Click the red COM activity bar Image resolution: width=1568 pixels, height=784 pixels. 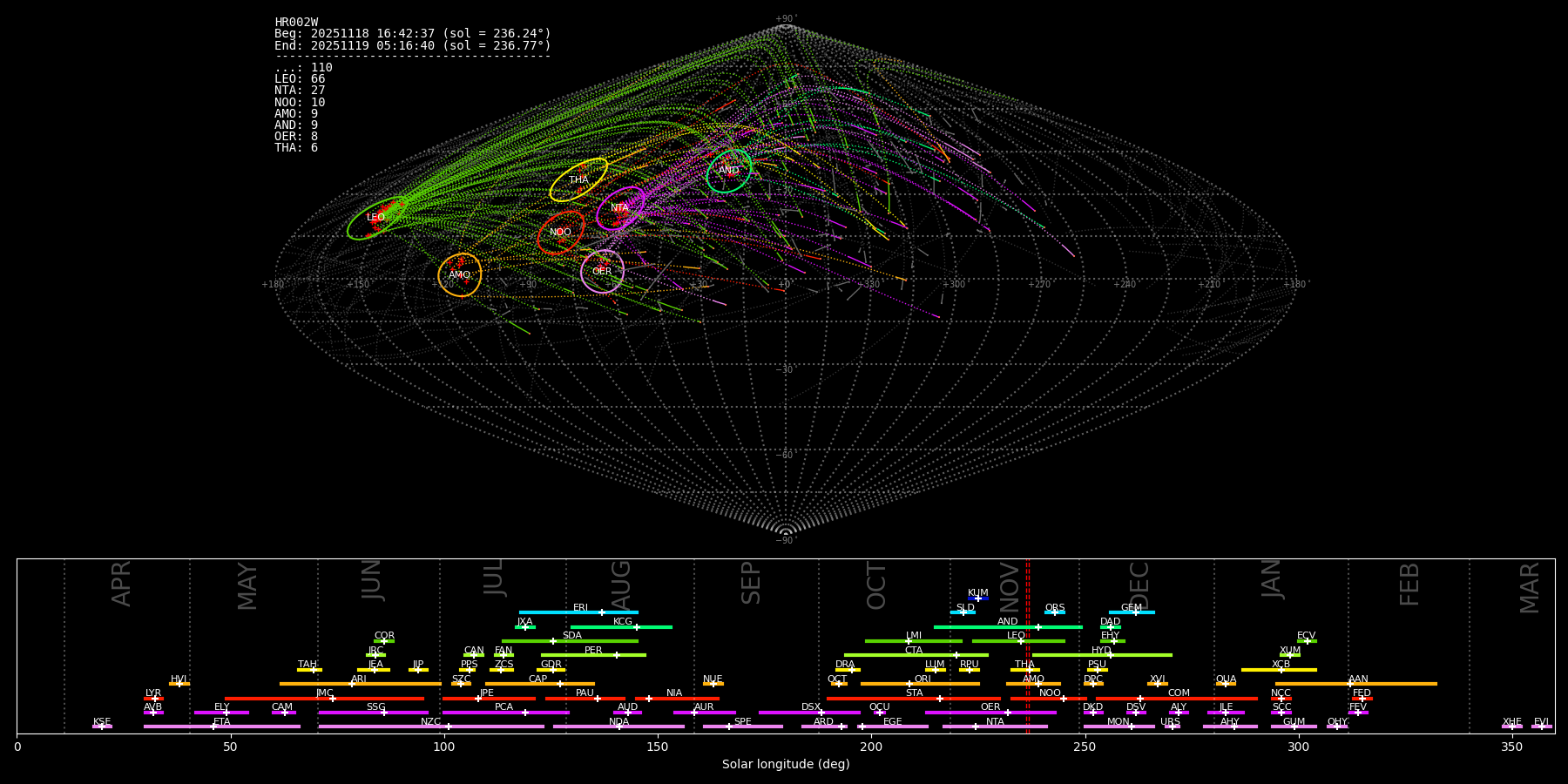1176,698
